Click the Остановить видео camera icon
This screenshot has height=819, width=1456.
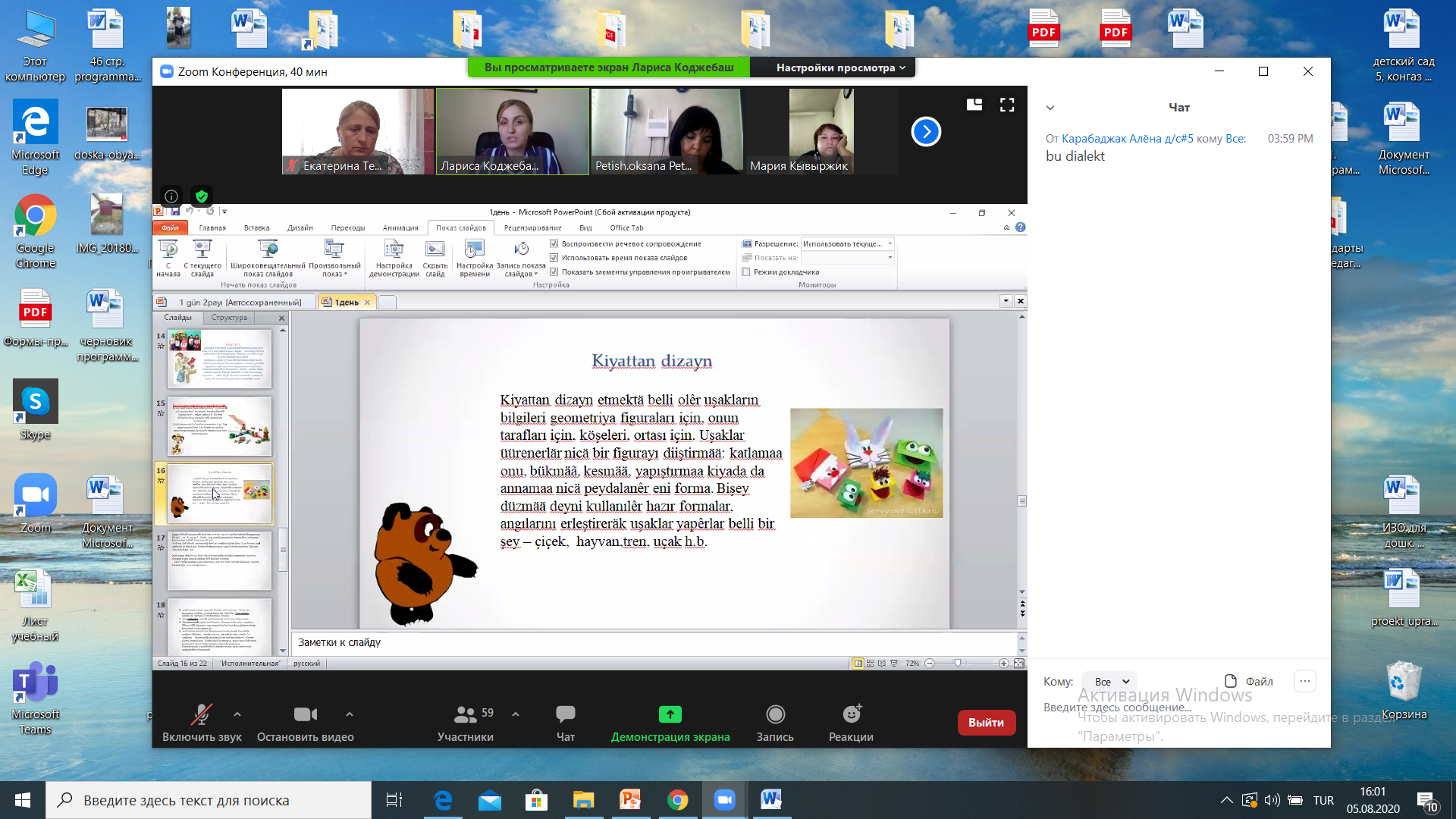[305, 714]
